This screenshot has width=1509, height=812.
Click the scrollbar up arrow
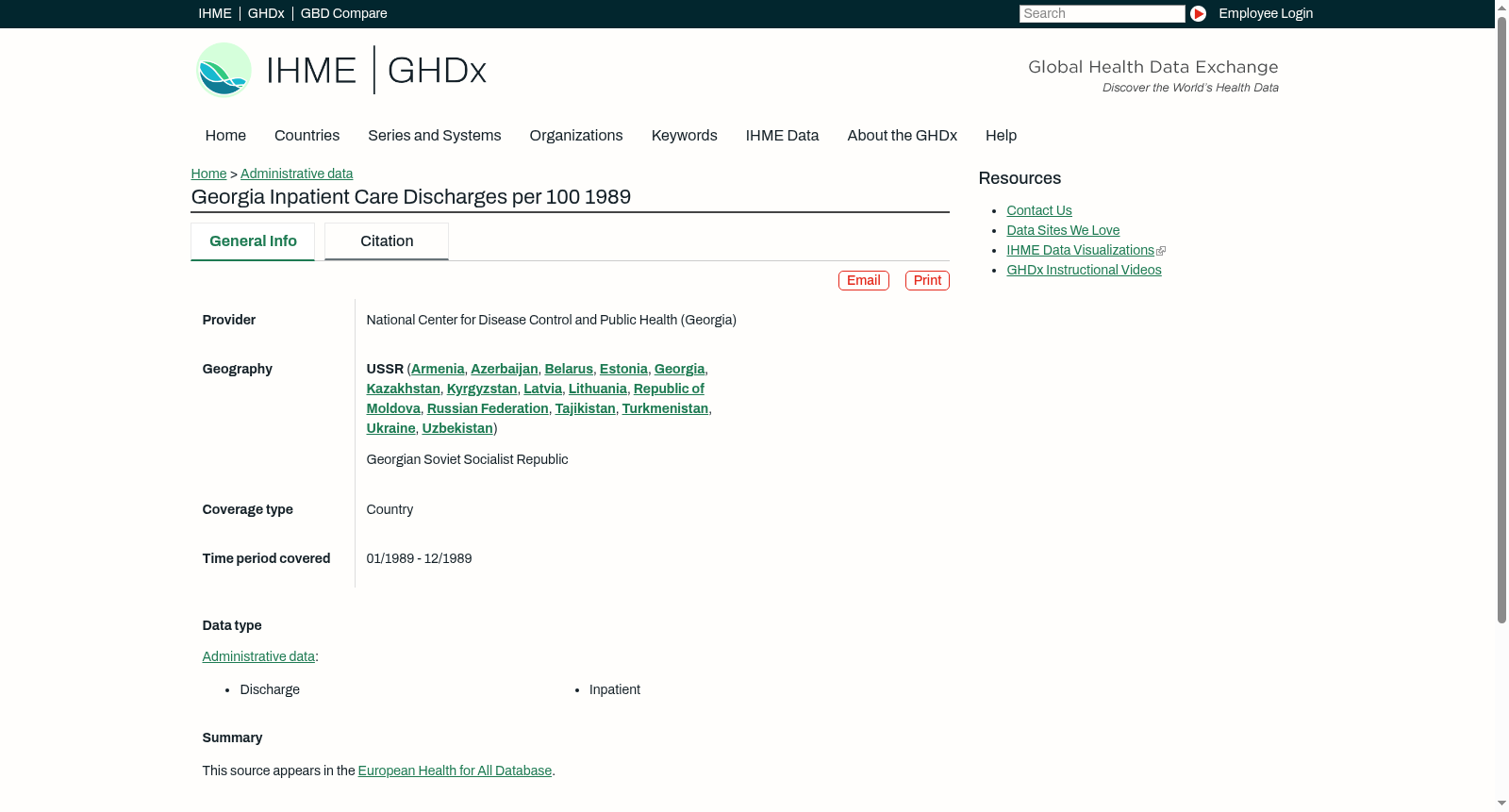tap(1501, 7)
